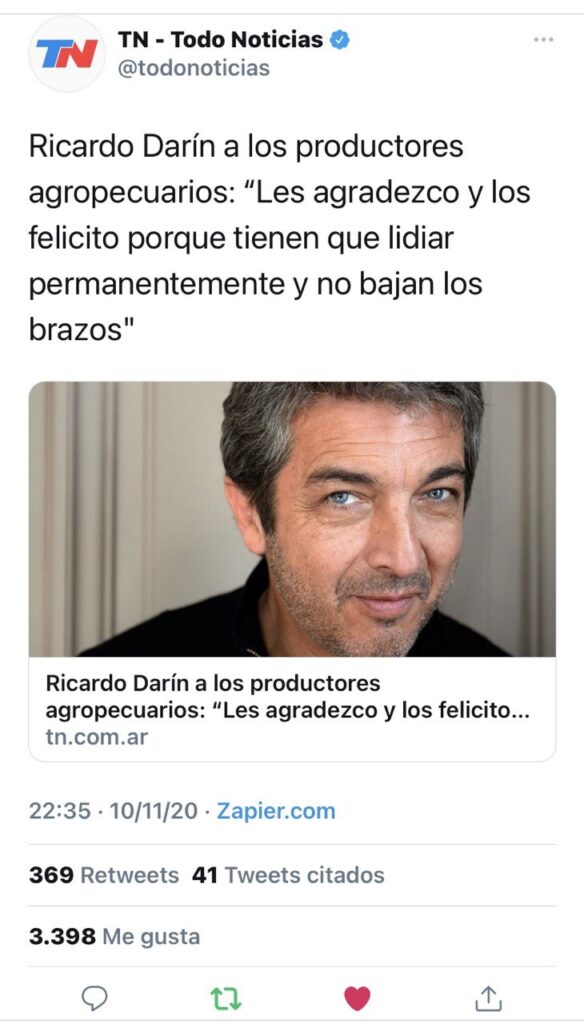Visit the @todonoticias handle
Image resolution: width=584 pixels, height=1024 pixels.
(193, 68)
